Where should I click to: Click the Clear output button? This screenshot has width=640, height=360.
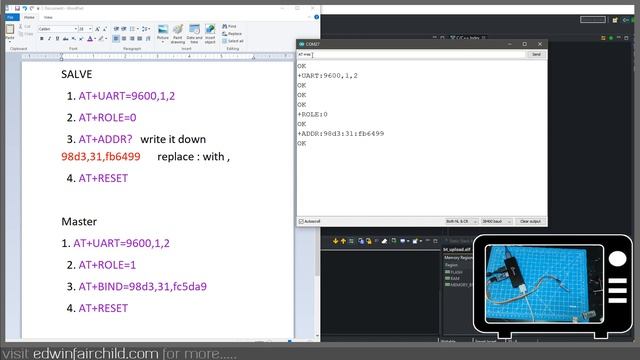point(530,221)
